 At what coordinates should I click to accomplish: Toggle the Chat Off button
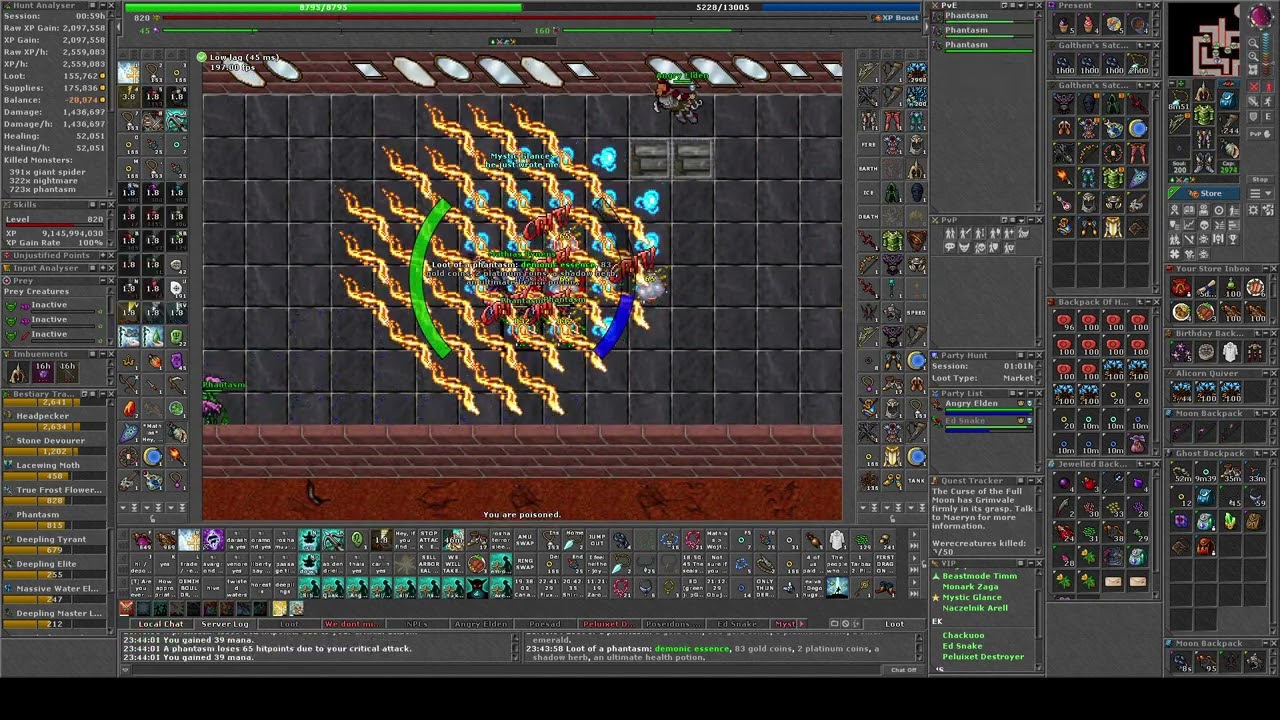[x=903, y=670]
